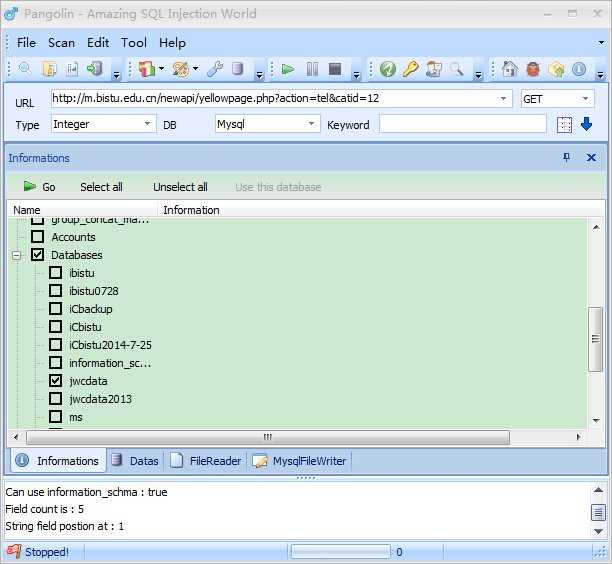Click the box with green arrow icon
612x564 pixels.
(x=556, y=69)
